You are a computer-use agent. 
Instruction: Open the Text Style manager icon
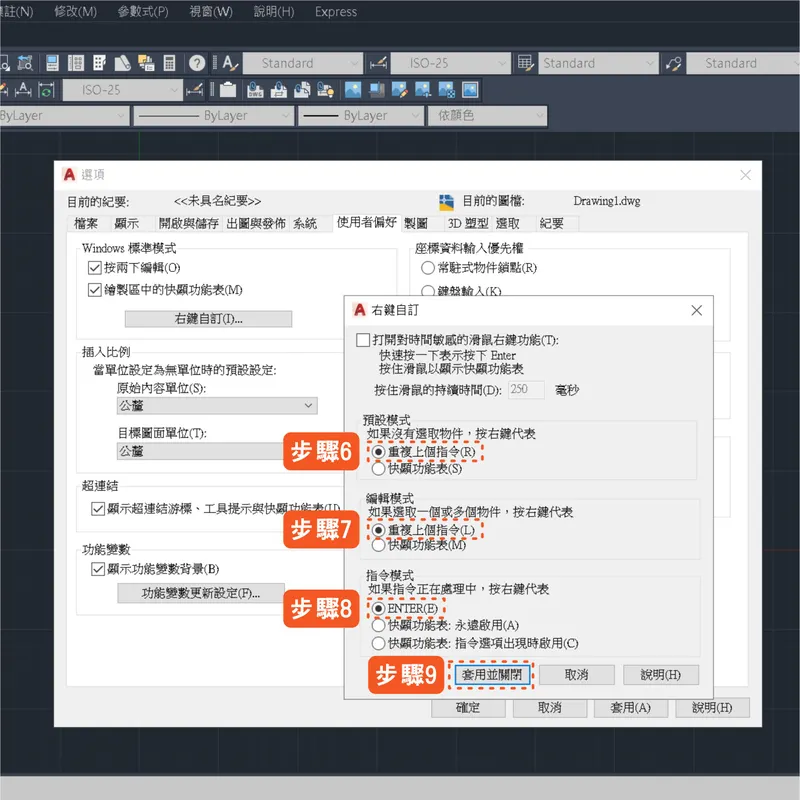(x=230, y=63)
